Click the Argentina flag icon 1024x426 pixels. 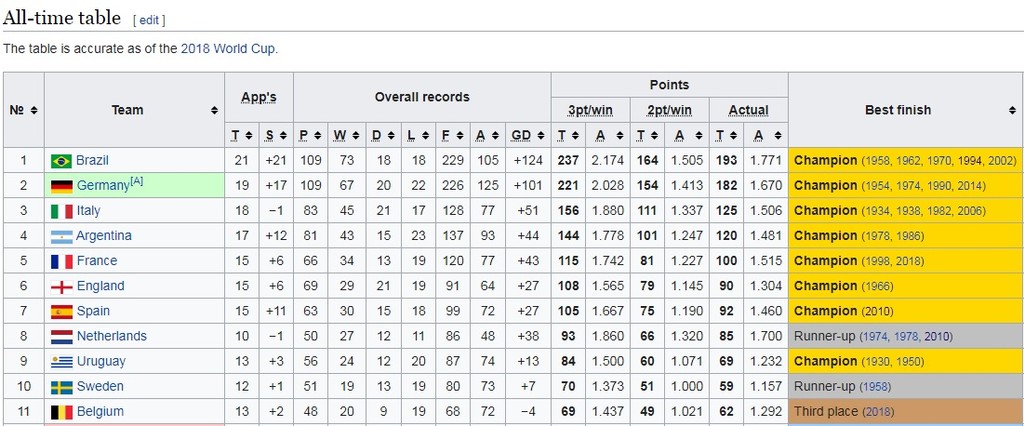61,236
